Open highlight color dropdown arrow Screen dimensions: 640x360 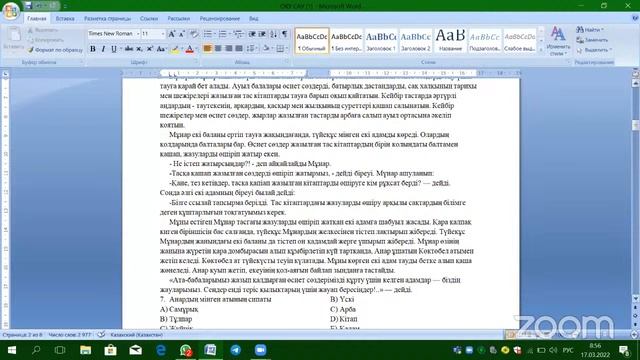[x=181, y=49]
